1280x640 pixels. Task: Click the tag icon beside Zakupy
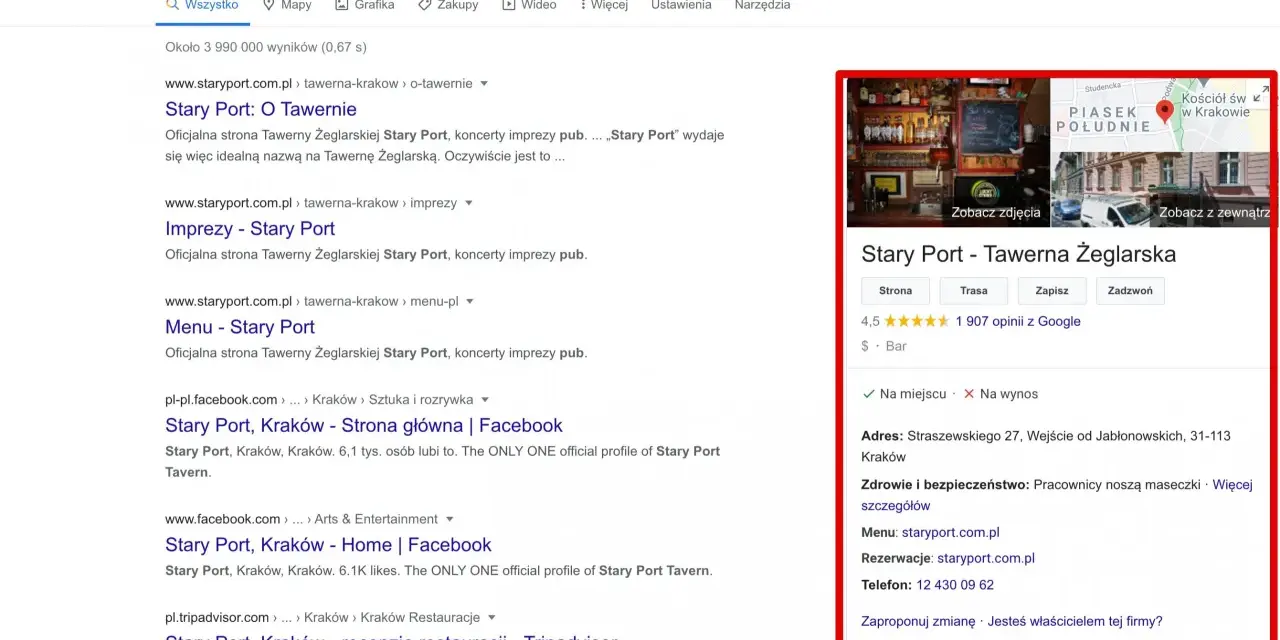pos(424,5)
